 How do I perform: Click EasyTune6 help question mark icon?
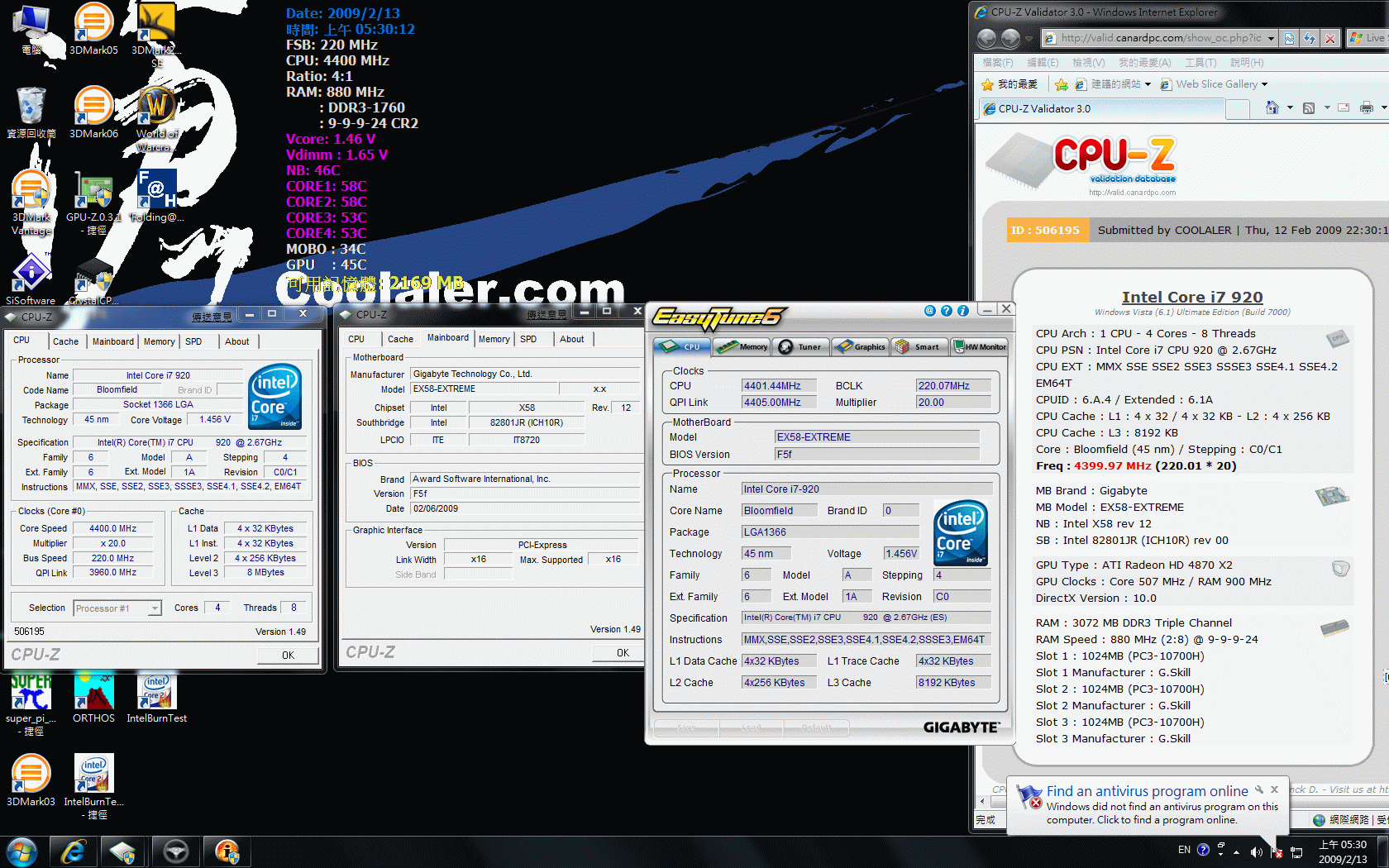point(947,311)
